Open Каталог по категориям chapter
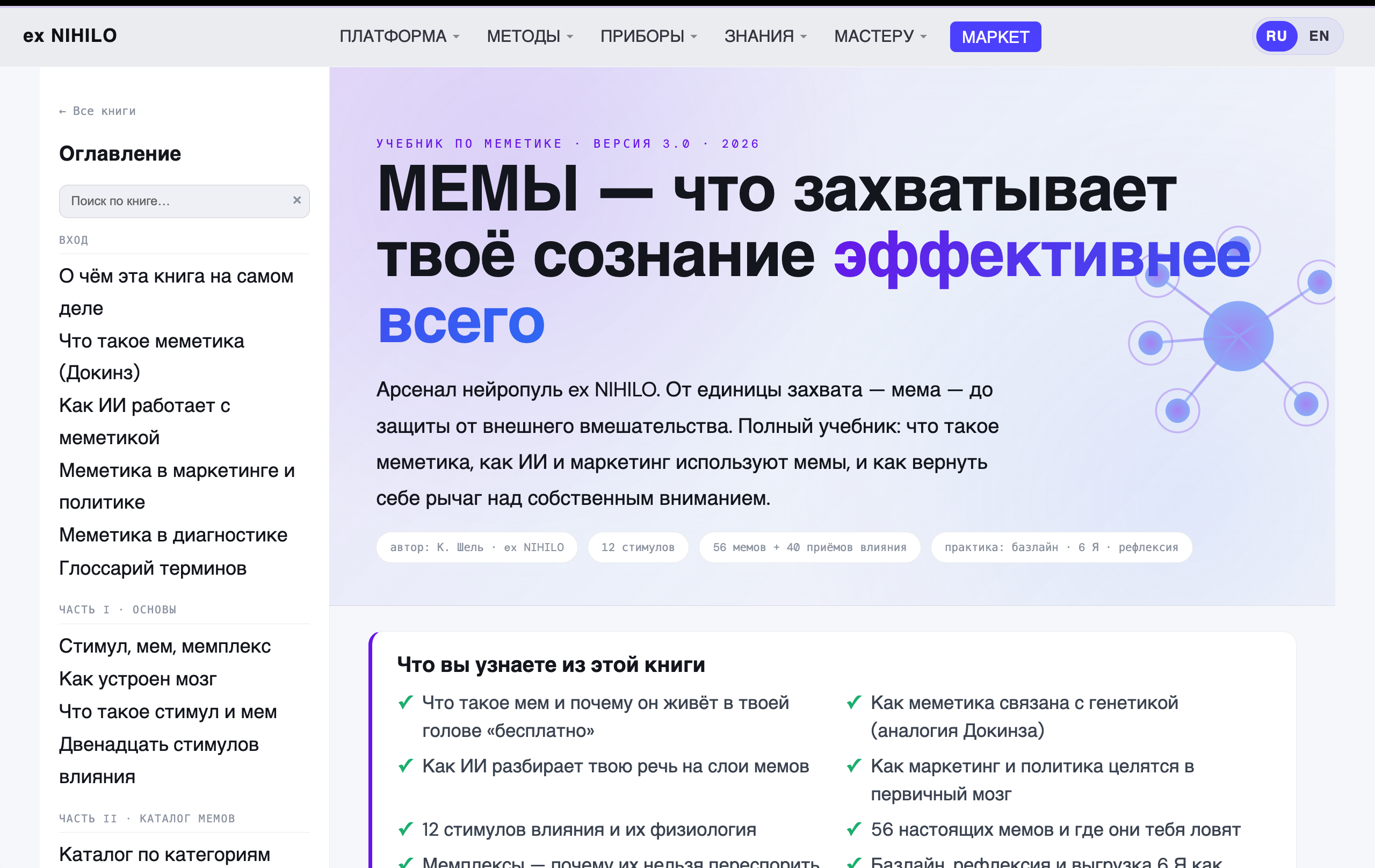Viewport: 1375px width, 868px height. pyautogui.click(x=164, y=854)
